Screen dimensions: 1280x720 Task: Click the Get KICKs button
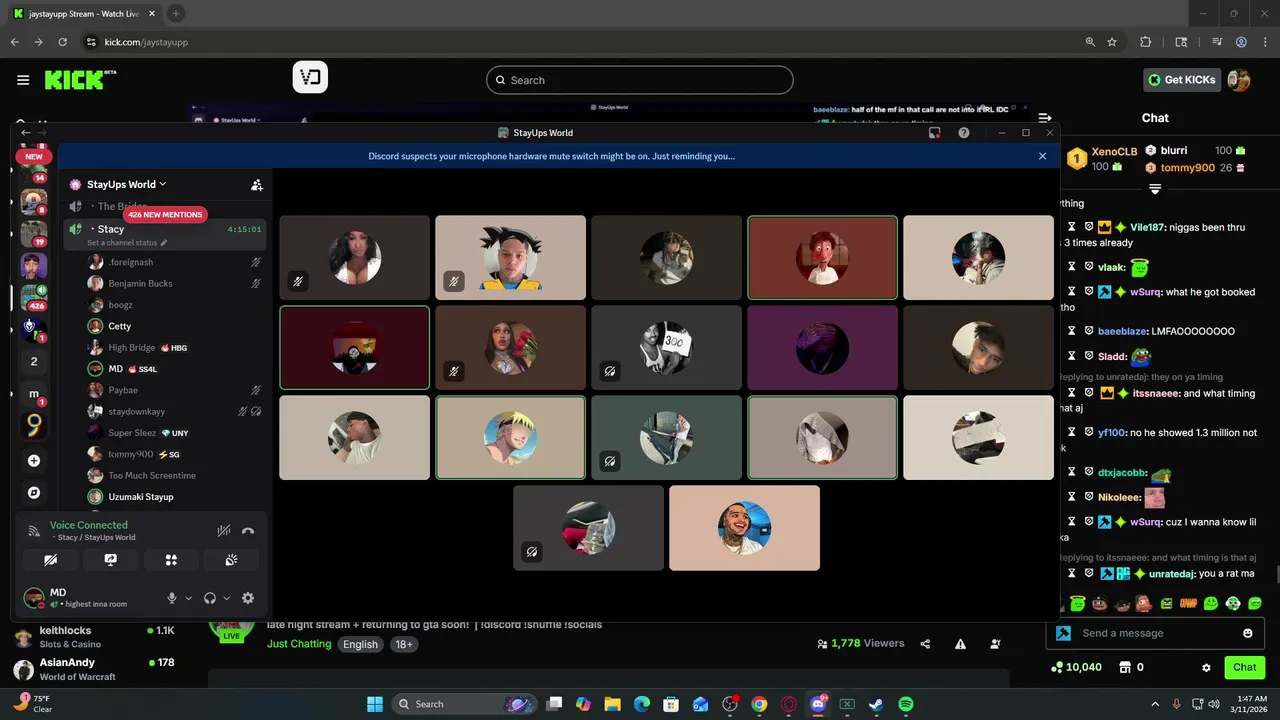point(1182,80)
